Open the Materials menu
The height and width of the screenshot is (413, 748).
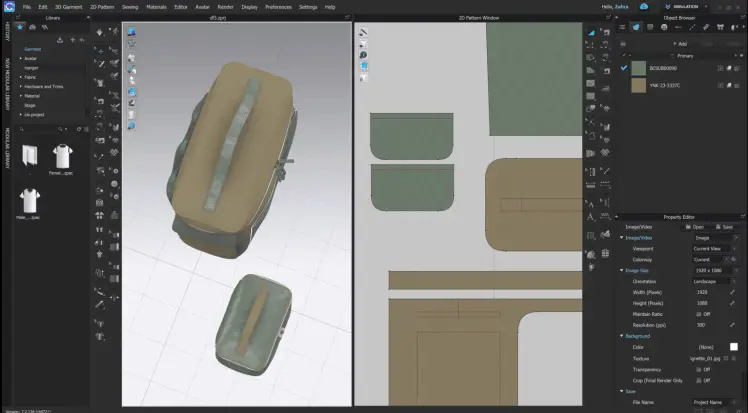point(156,7)
